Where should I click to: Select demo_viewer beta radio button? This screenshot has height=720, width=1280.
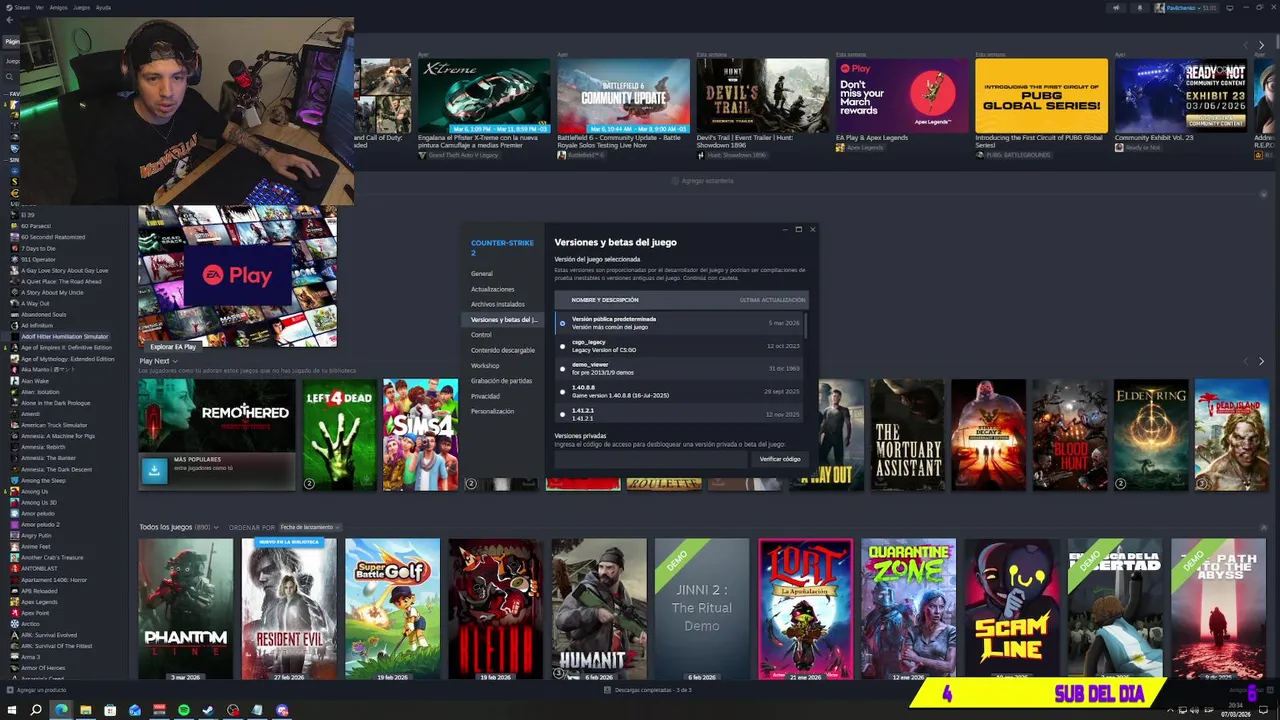pos(562,368)
